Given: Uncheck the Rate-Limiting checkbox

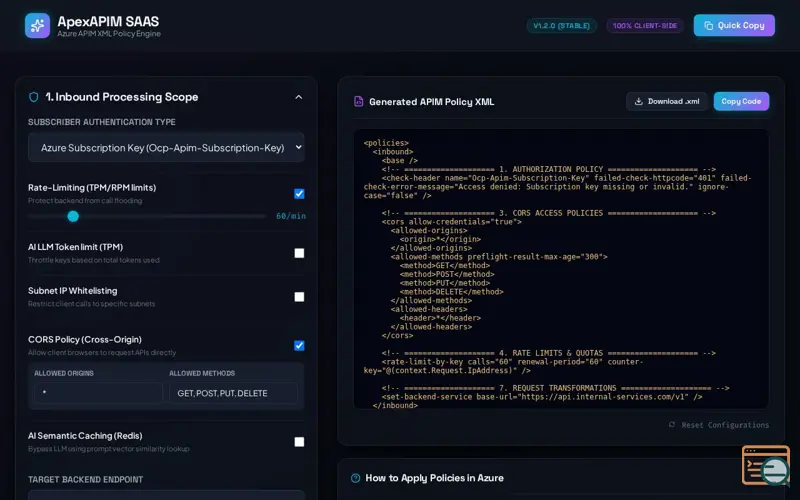Looking at the screenshot, I should pos(299,194).
